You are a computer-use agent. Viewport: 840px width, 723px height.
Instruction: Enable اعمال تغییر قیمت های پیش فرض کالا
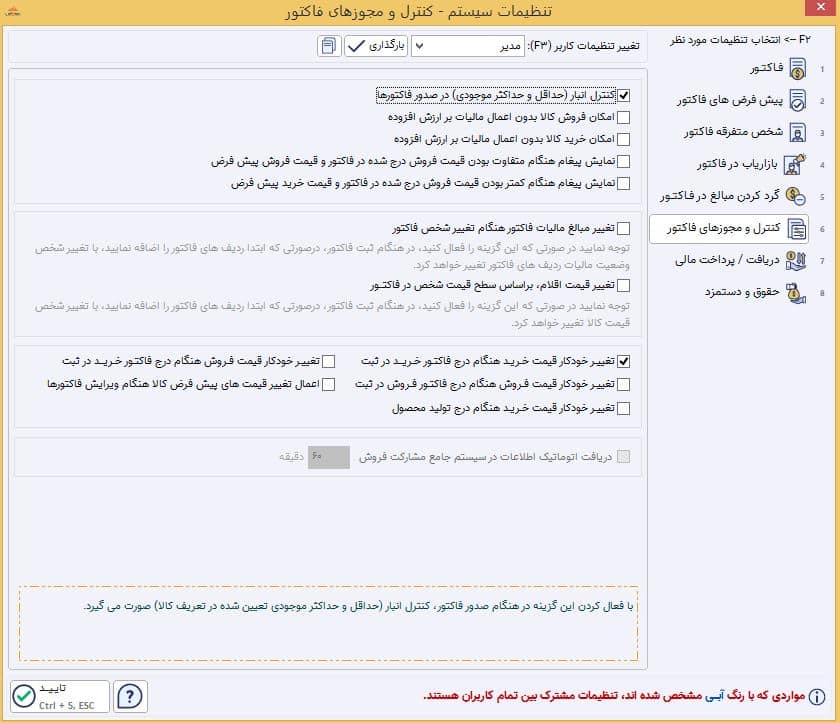point(329,385)
